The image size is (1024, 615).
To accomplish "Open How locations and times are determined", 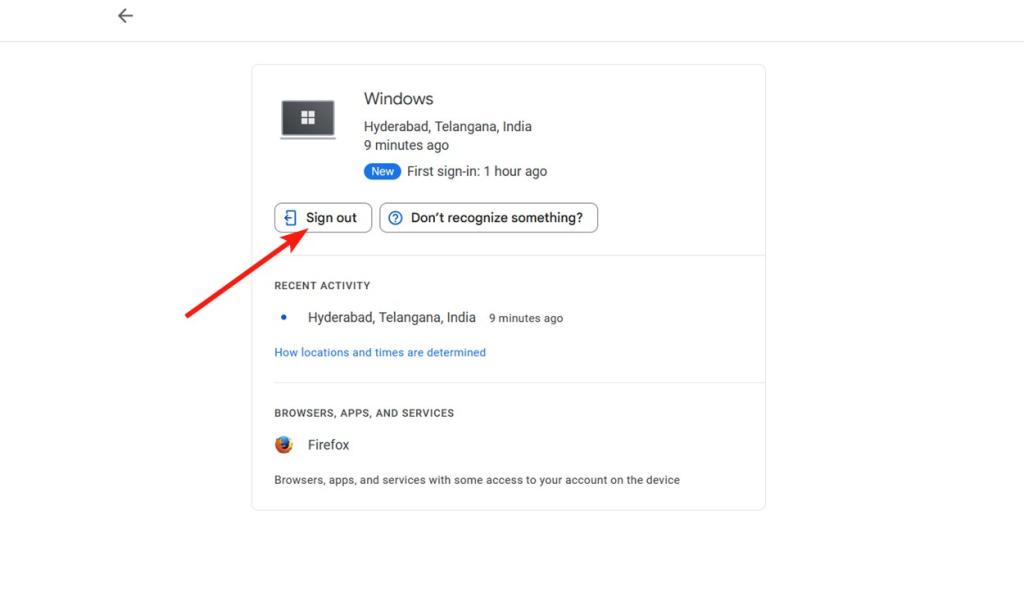I will (380, 352).
